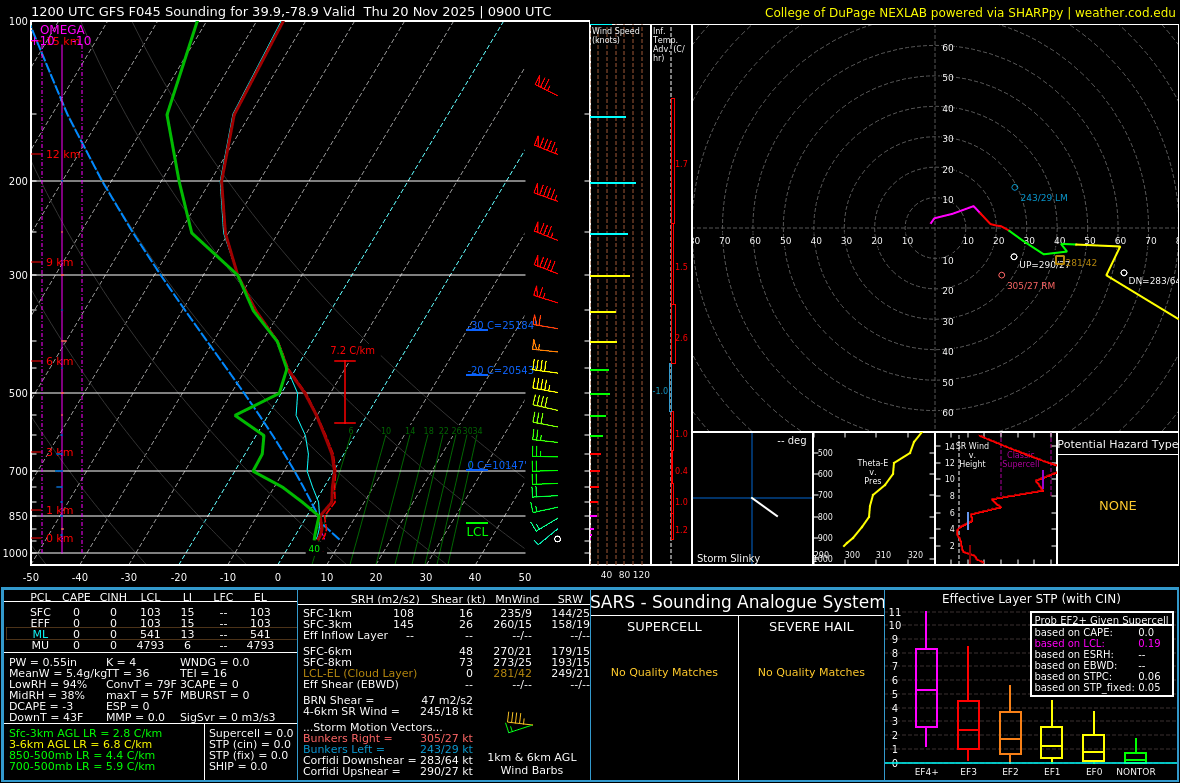
Task: Click the purple 'Classic Supercell' label
Action: [x=1020, y=459]
